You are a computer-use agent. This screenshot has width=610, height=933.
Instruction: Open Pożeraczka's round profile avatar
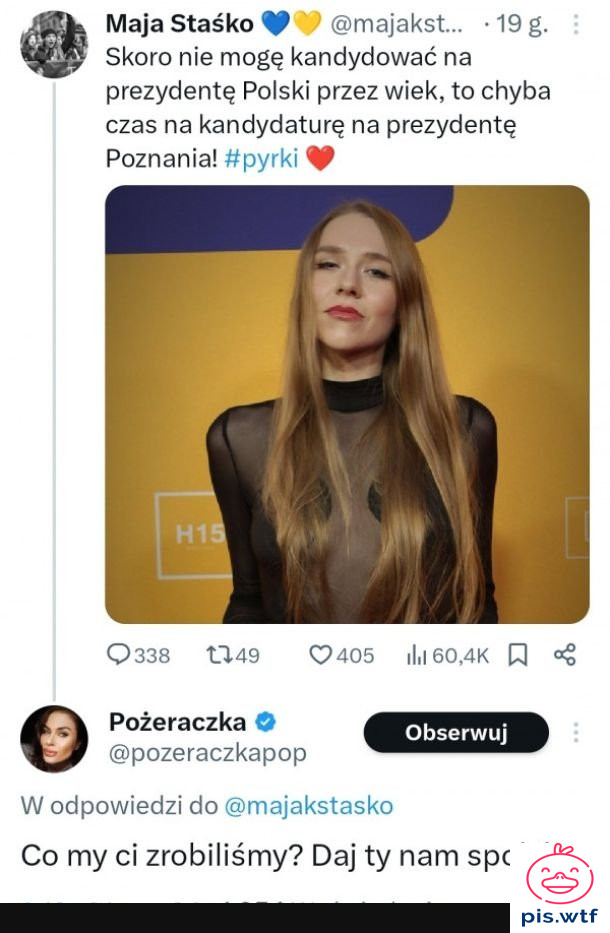click(x=54, y=739)
